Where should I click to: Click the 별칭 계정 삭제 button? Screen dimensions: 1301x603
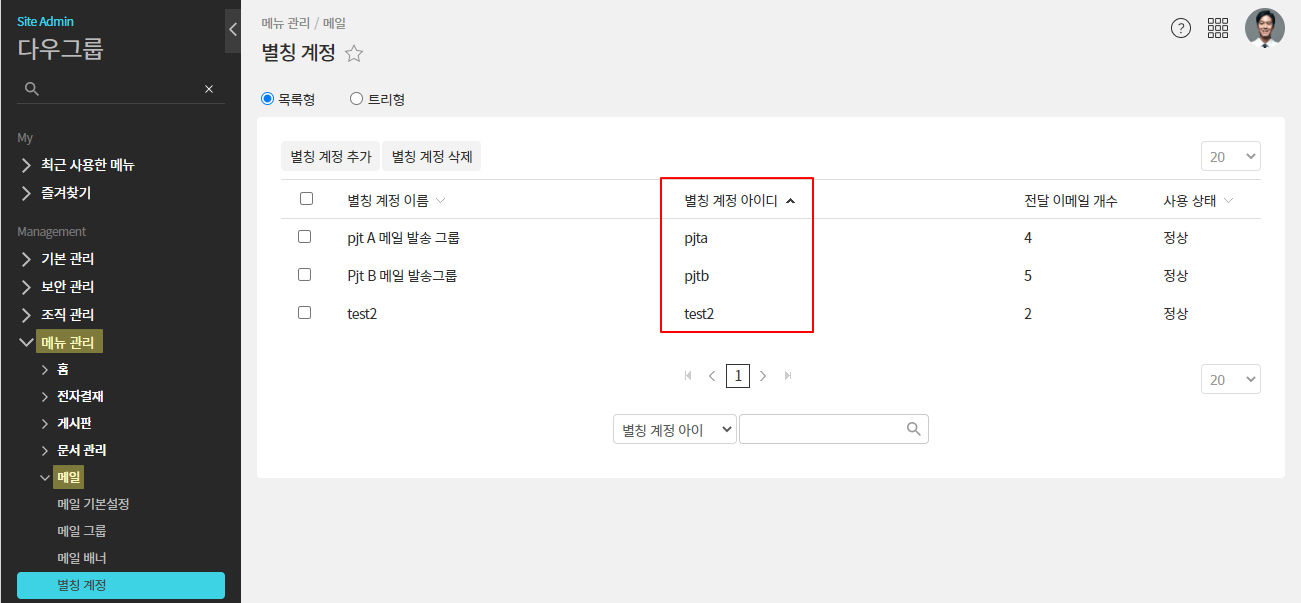coord(432,157)
